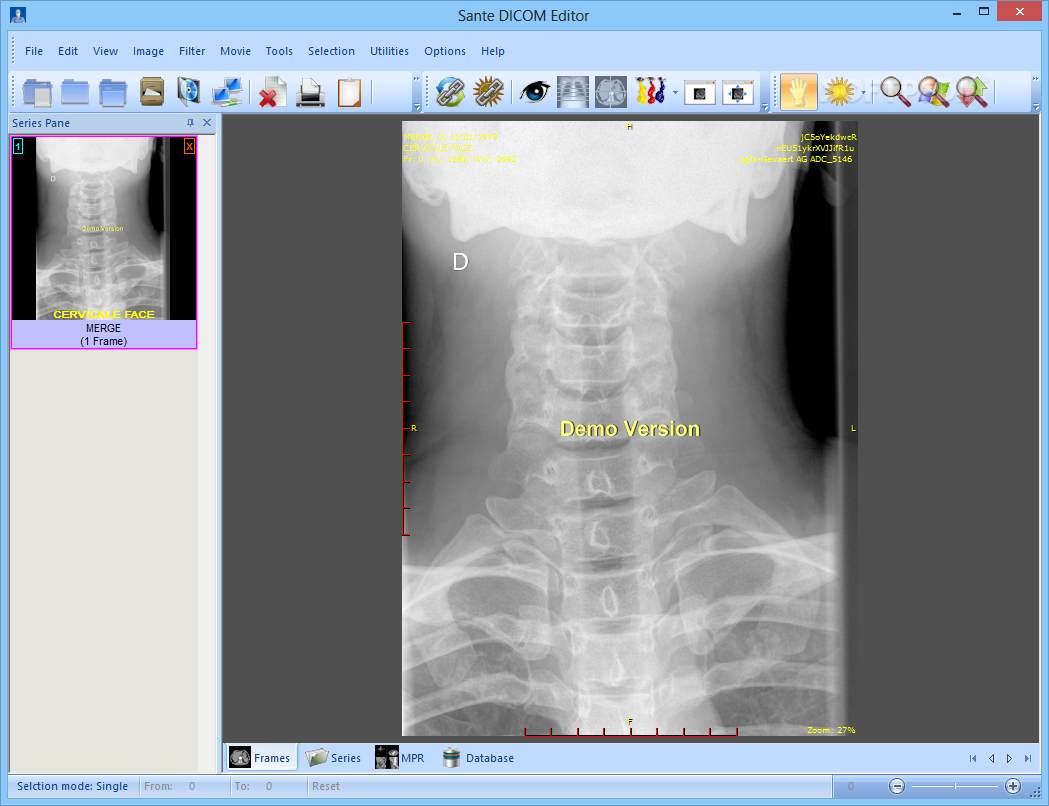
Task: Click the orange X on series thumbnail
Action: [x=189, y=146]
